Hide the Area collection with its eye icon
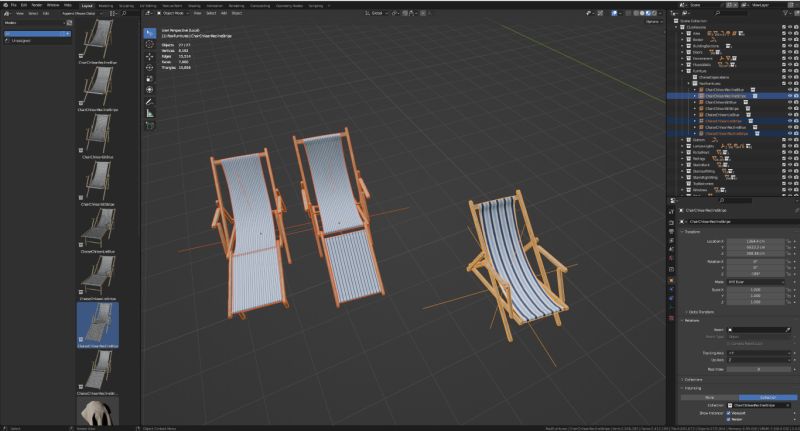This screenshot has width=800, height=431. [790, 34]
